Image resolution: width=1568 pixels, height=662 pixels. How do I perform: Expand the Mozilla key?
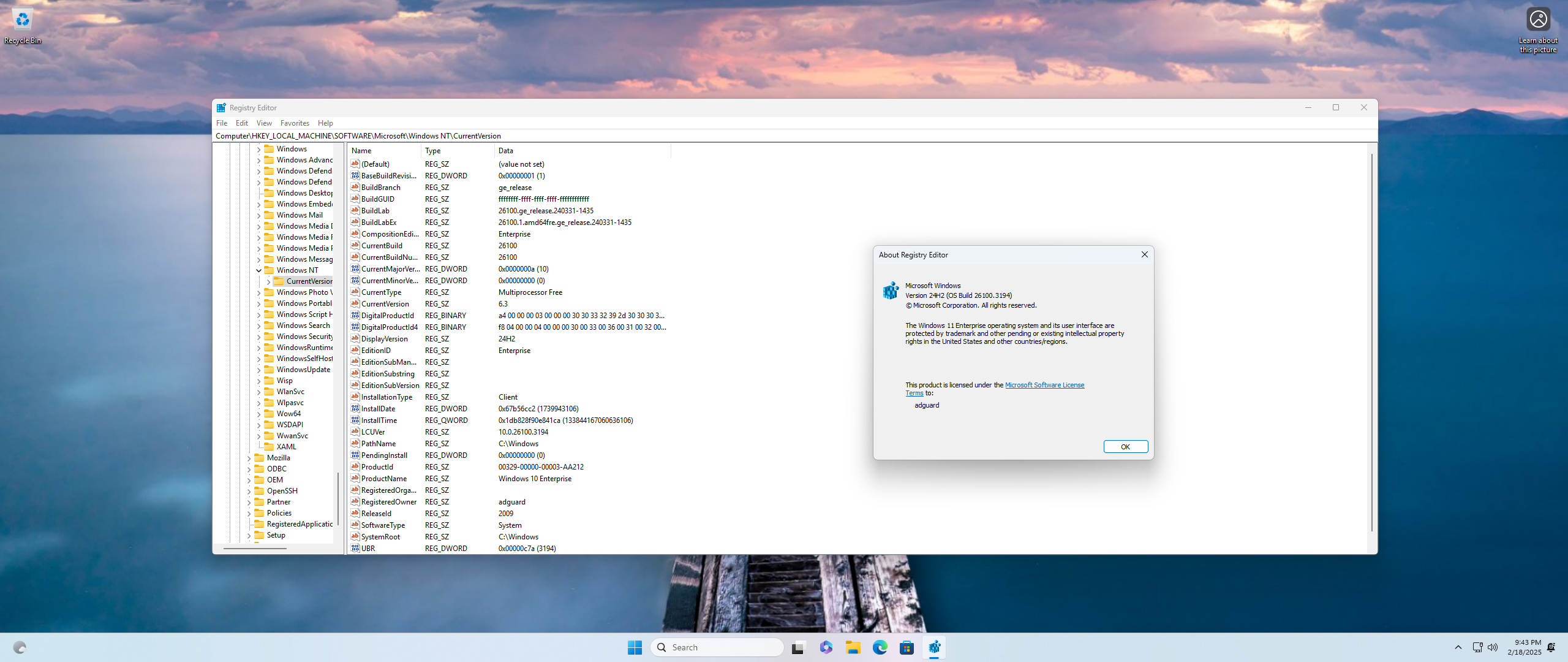point(249,458)
